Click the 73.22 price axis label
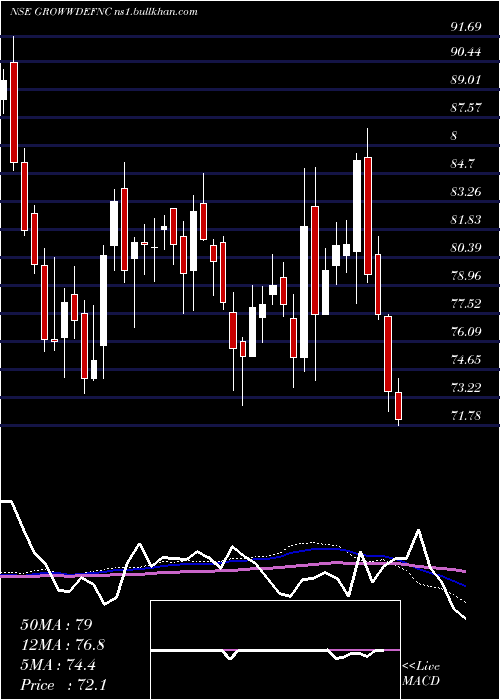This screenshot has height=700, width=500. pos(466,388)
